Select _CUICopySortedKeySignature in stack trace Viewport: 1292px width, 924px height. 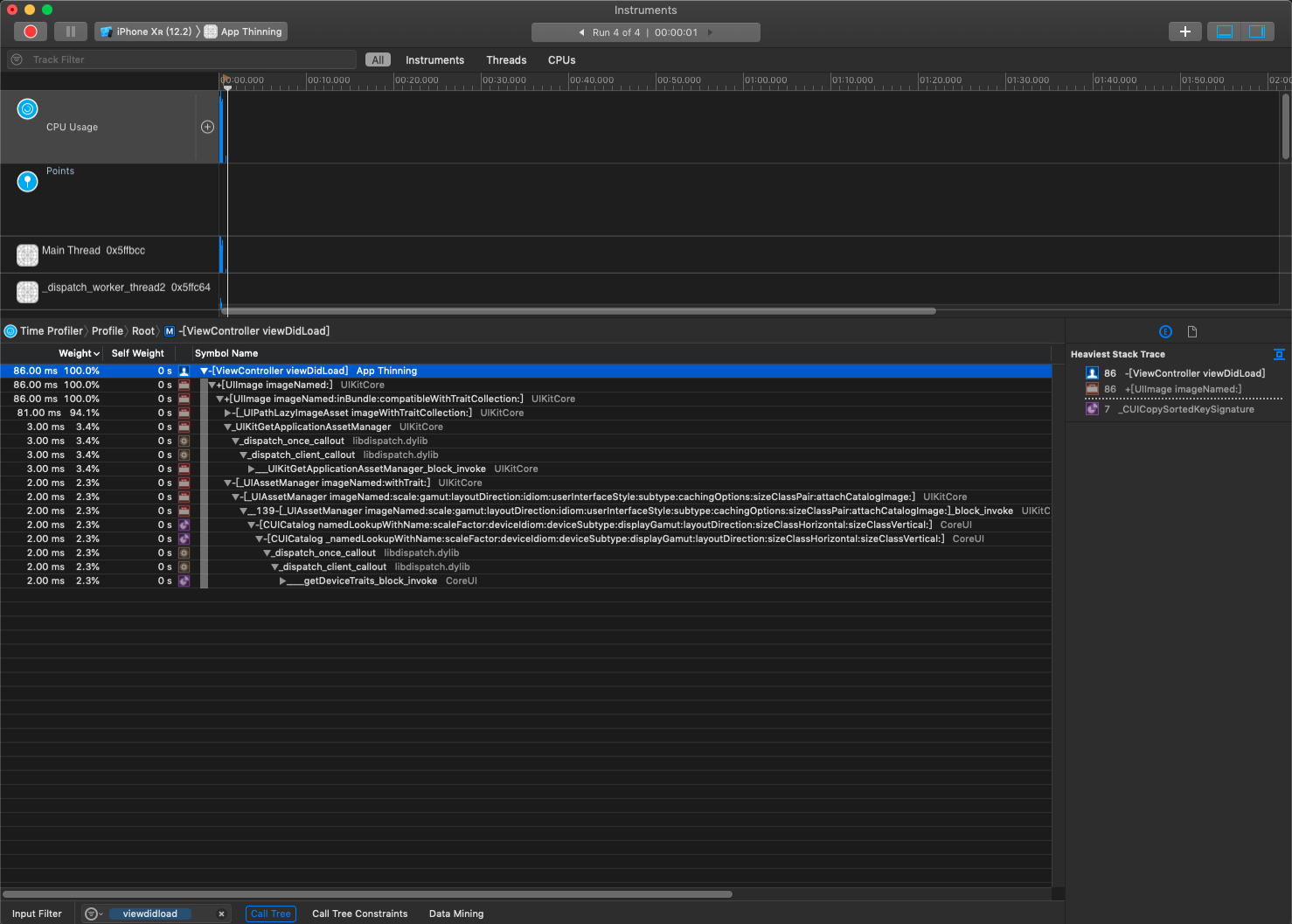1185,409
